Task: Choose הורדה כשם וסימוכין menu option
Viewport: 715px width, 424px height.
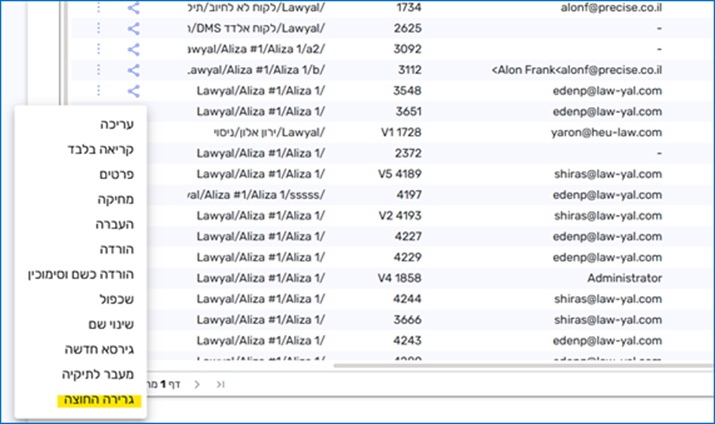Action: click(x=87, y=274)
